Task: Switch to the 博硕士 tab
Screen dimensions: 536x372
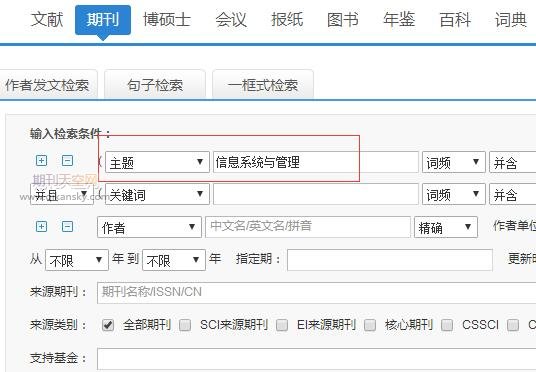Action: pyautogui.click(x=167, y=19)
